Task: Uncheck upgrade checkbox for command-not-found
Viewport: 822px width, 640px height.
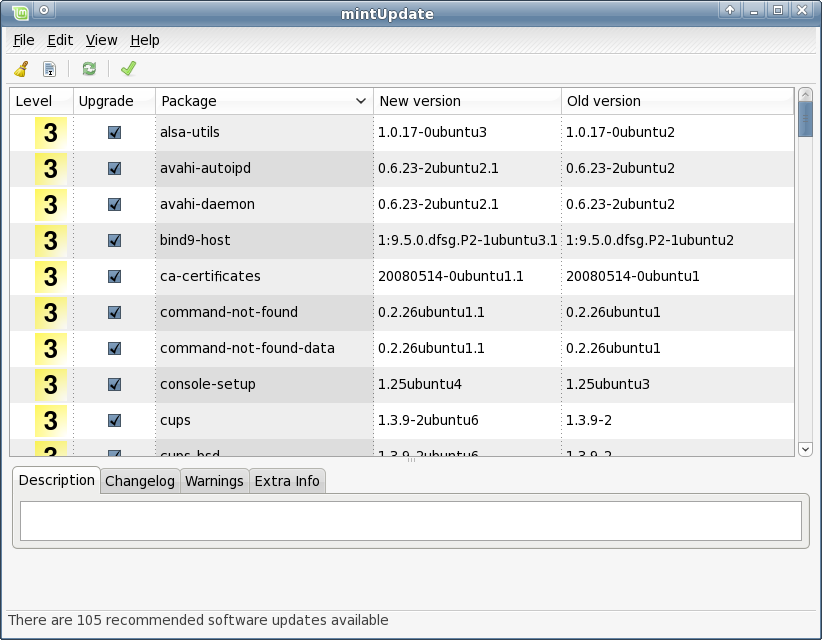Action: 114,312
